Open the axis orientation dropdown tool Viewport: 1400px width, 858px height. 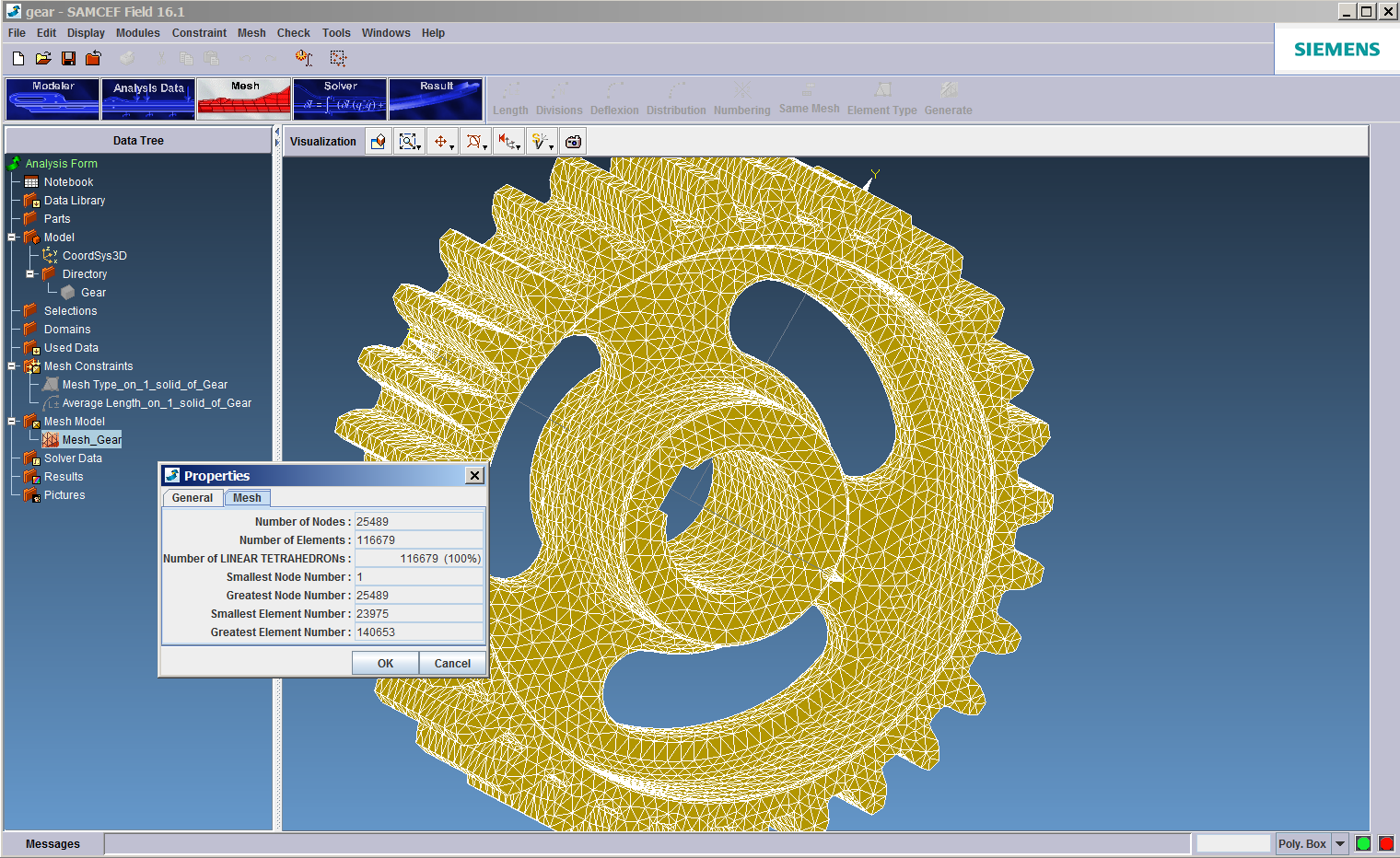[508, 142]
